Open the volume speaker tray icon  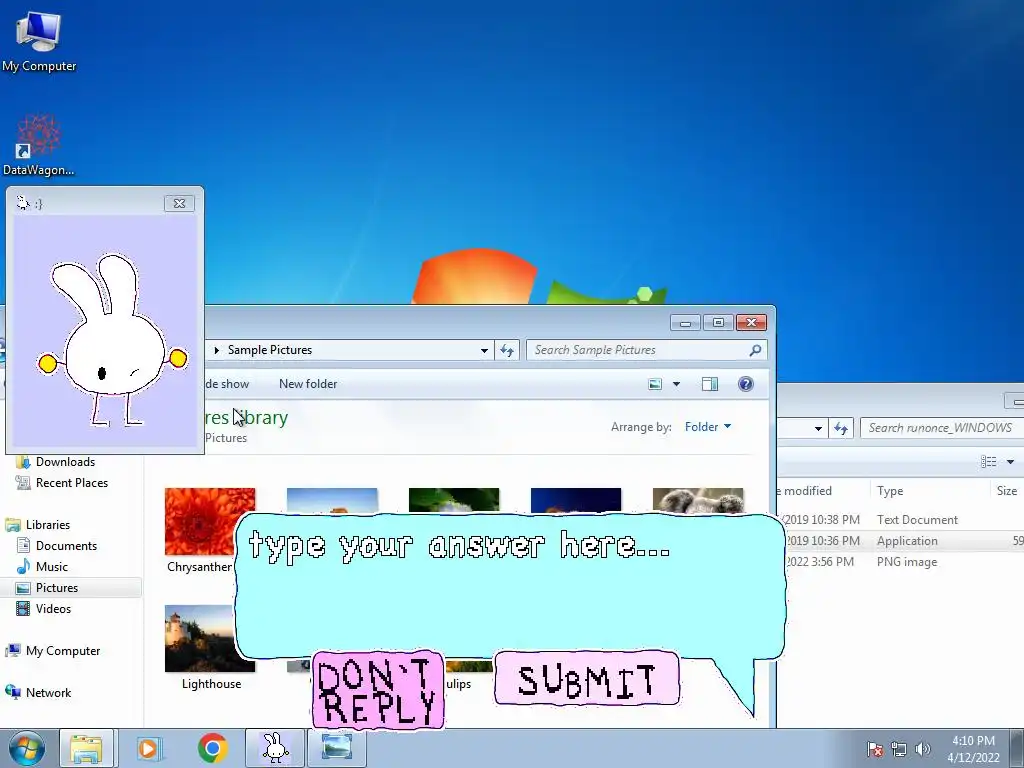pyautogui.click(x=922, y=749)
